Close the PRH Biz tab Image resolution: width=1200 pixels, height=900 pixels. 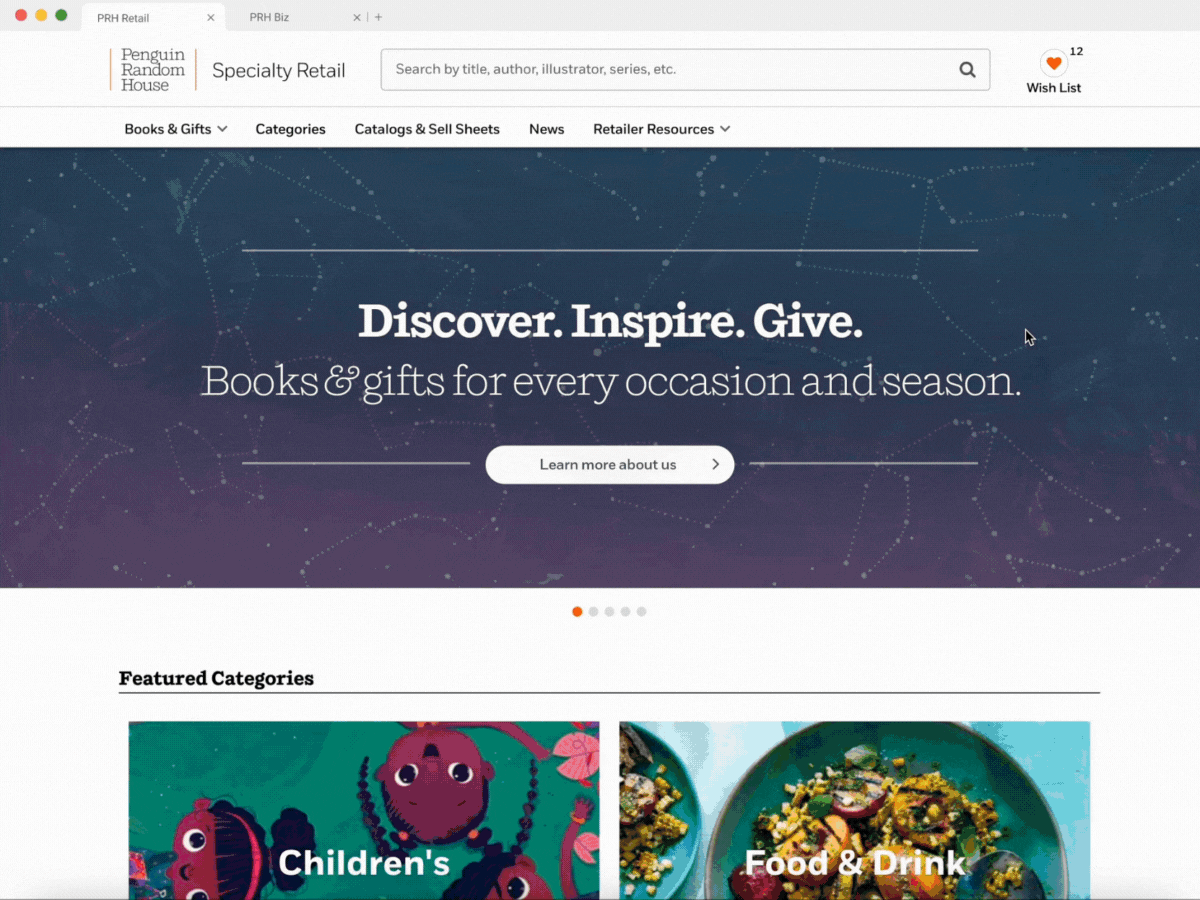coord(357,18)
